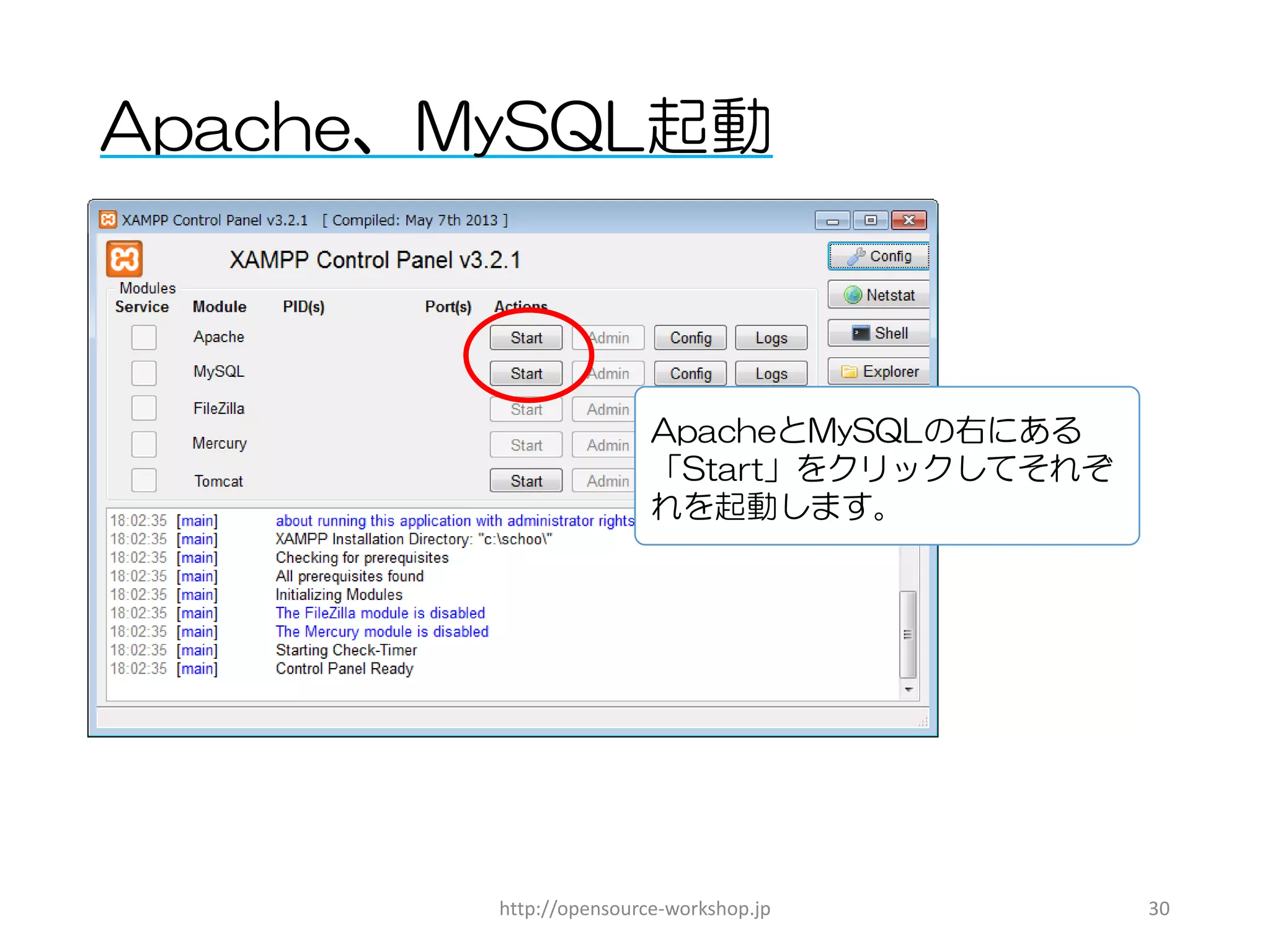Click the FileZilla module name
The image size is (1270, 952).
click(x=219, y=408)
